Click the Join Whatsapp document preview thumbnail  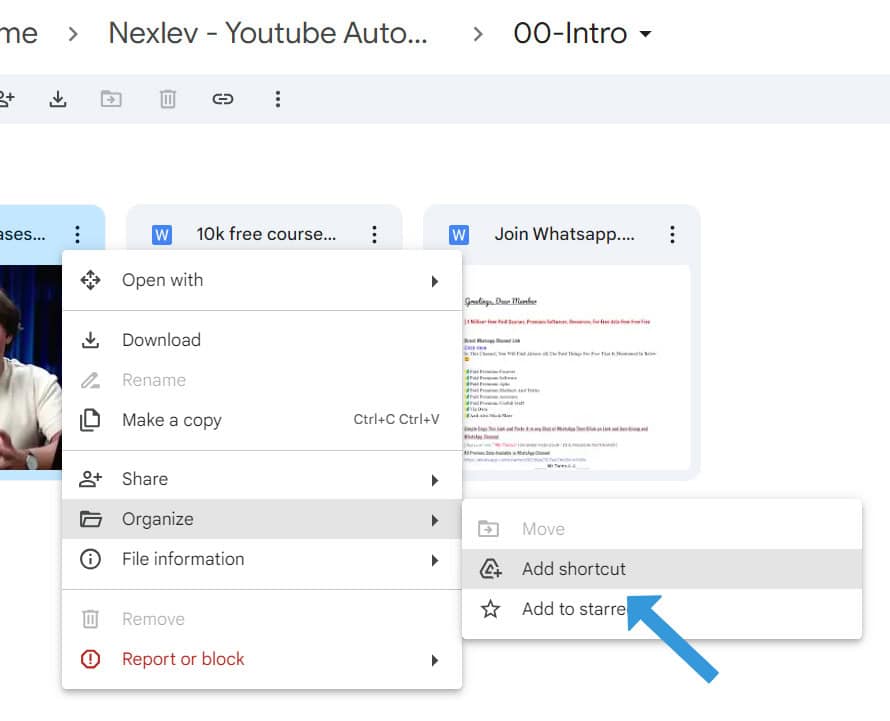pos(576,367)
